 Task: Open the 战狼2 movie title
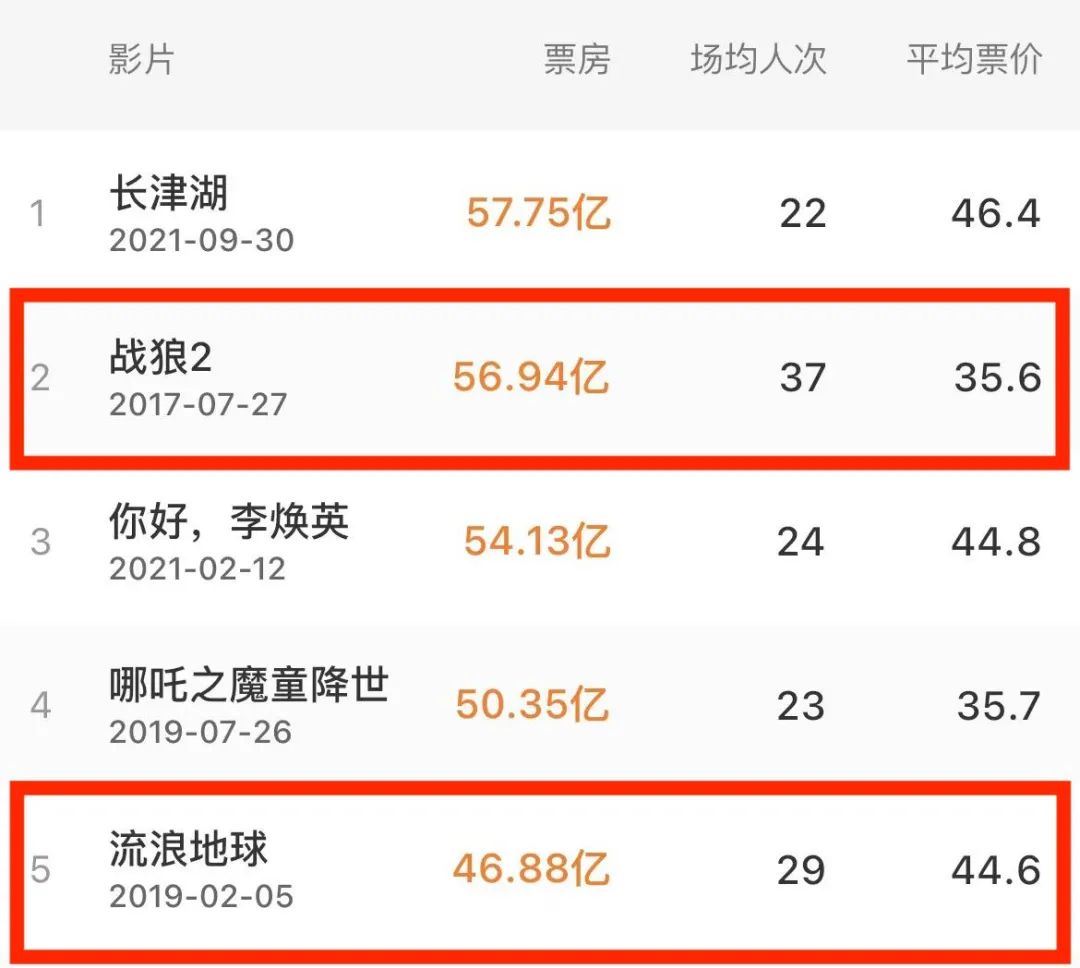(160, 358)
